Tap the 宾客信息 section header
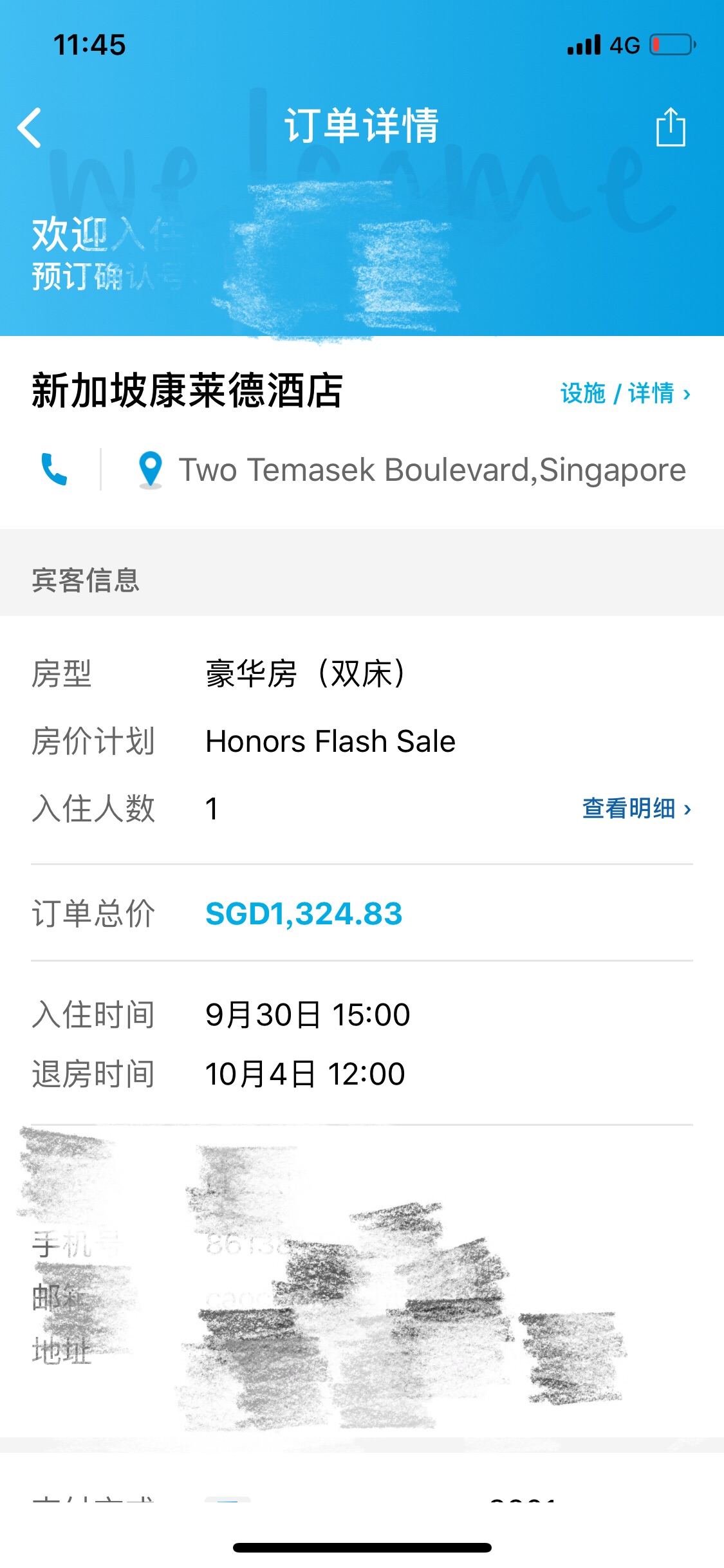 86,580
